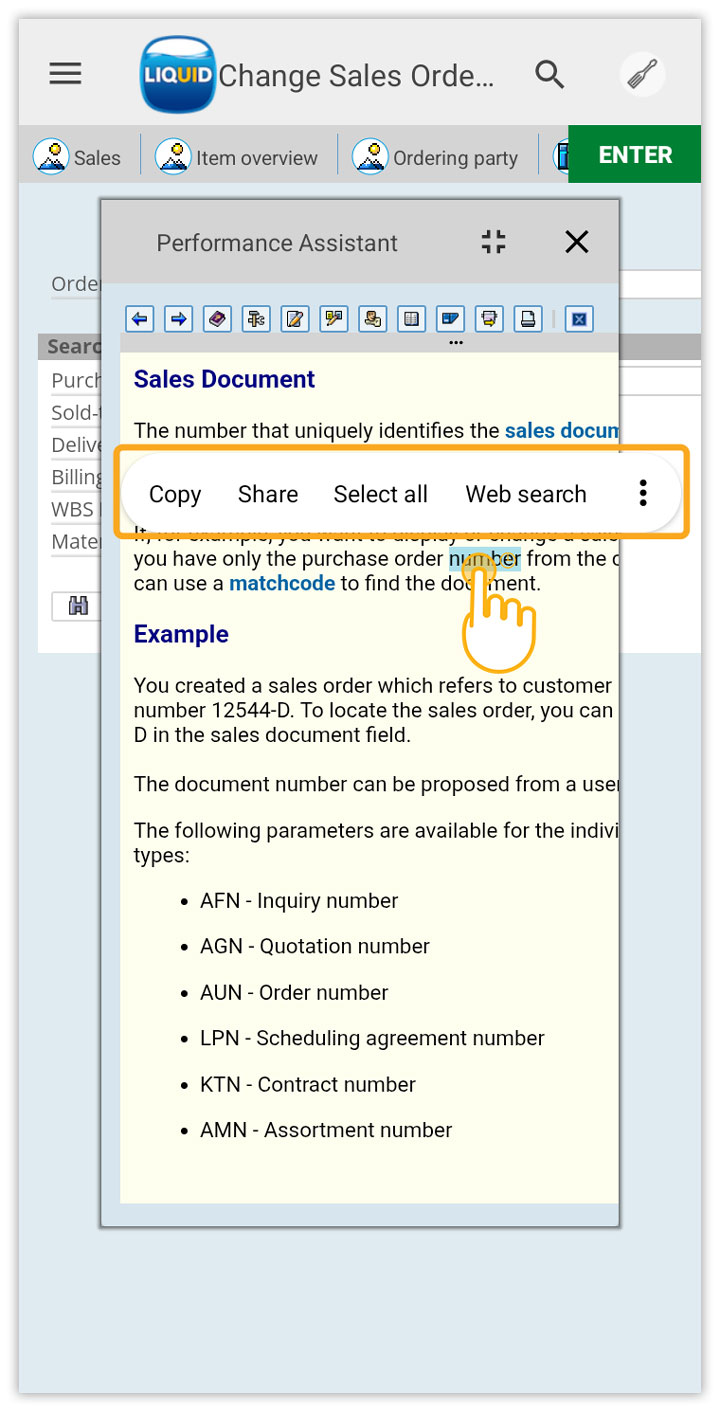Screen dimensions: 720x1412
Task: Choose Copy from the text selection menu
Action: [x=175, y=494]
